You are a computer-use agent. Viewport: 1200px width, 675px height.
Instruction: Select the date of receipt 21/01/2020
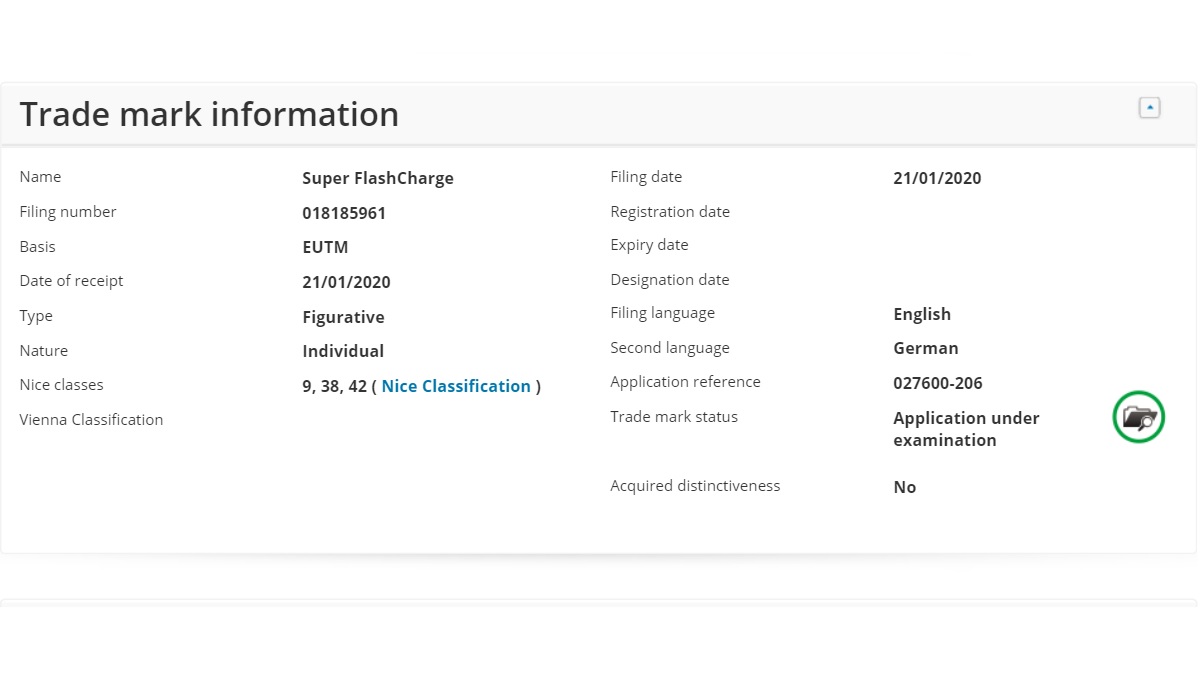click(x=346, y=282)
